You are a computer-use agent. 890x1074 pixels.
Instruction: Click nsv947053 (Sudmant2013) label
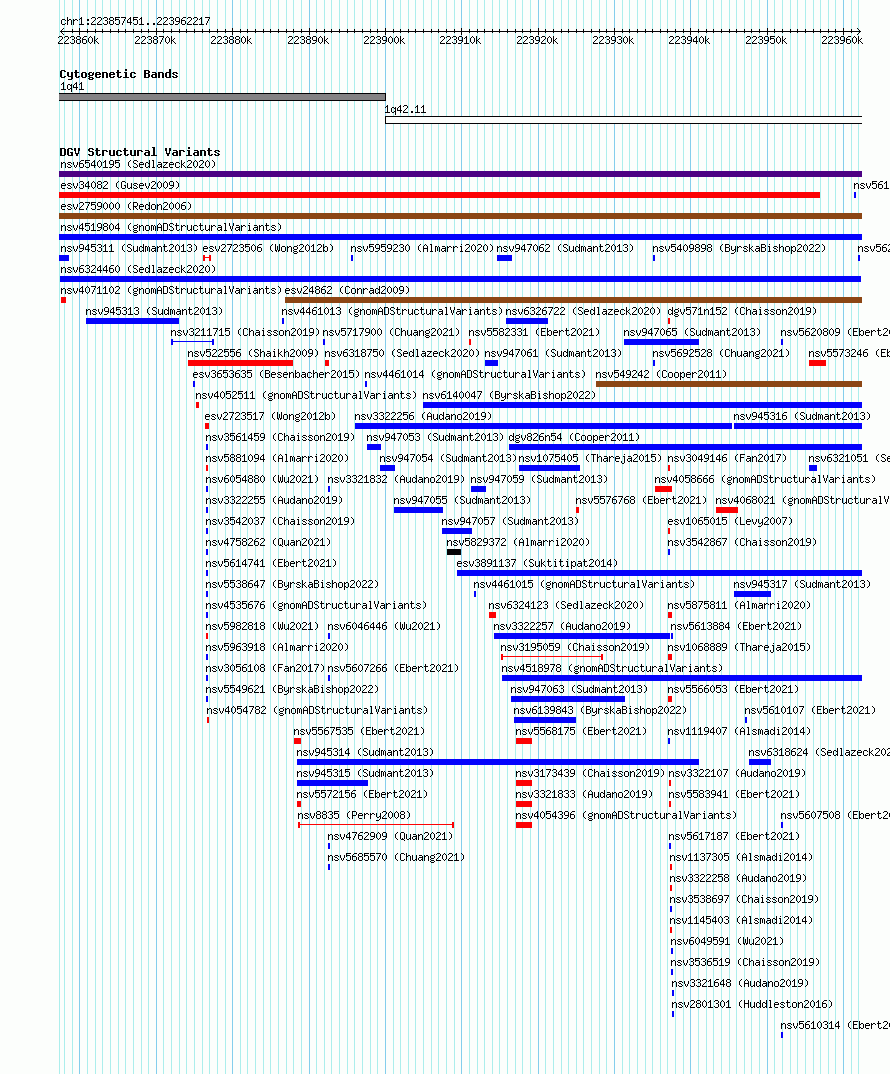click(x=434, y=438)
